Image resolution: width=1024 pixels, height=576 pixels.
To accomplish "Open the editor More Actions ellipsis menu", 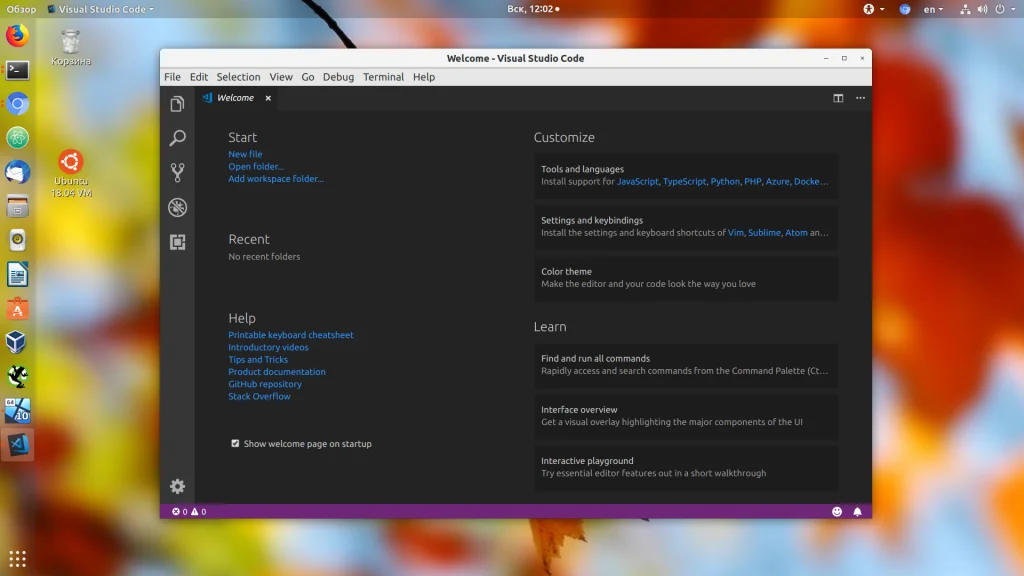I will 860,98.
